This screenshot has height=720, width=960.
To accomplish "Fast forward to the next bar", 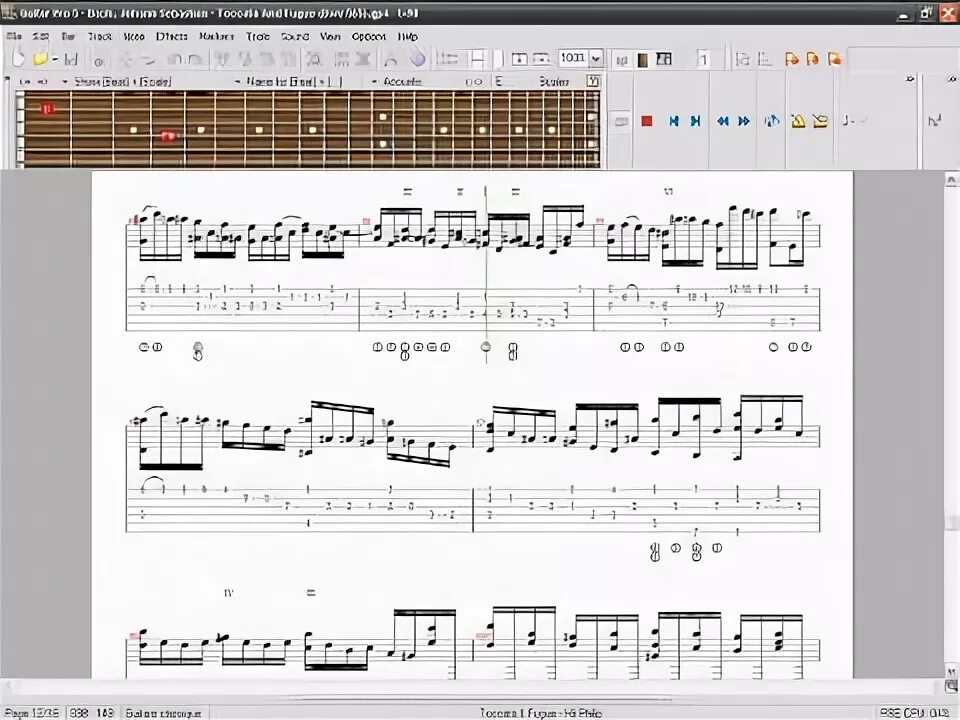I will click(744, 121).
